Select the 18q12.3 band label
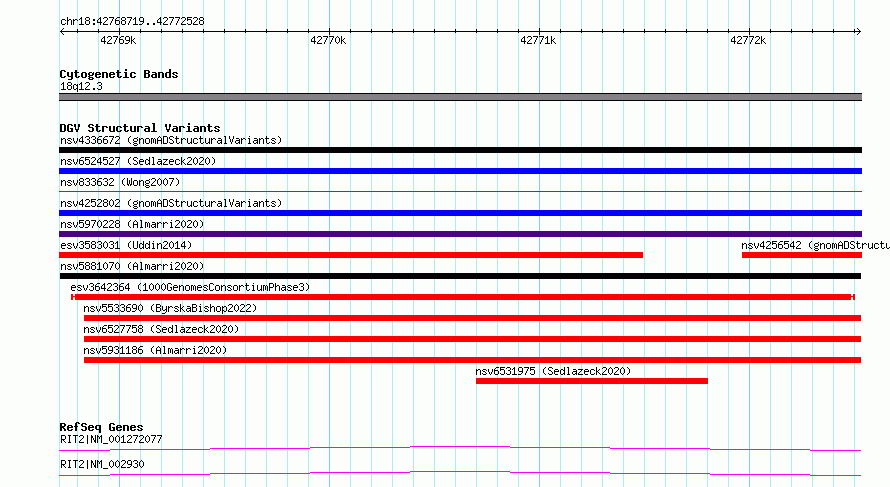This screenshot has width=890, height=487. [x=81, y=86]
